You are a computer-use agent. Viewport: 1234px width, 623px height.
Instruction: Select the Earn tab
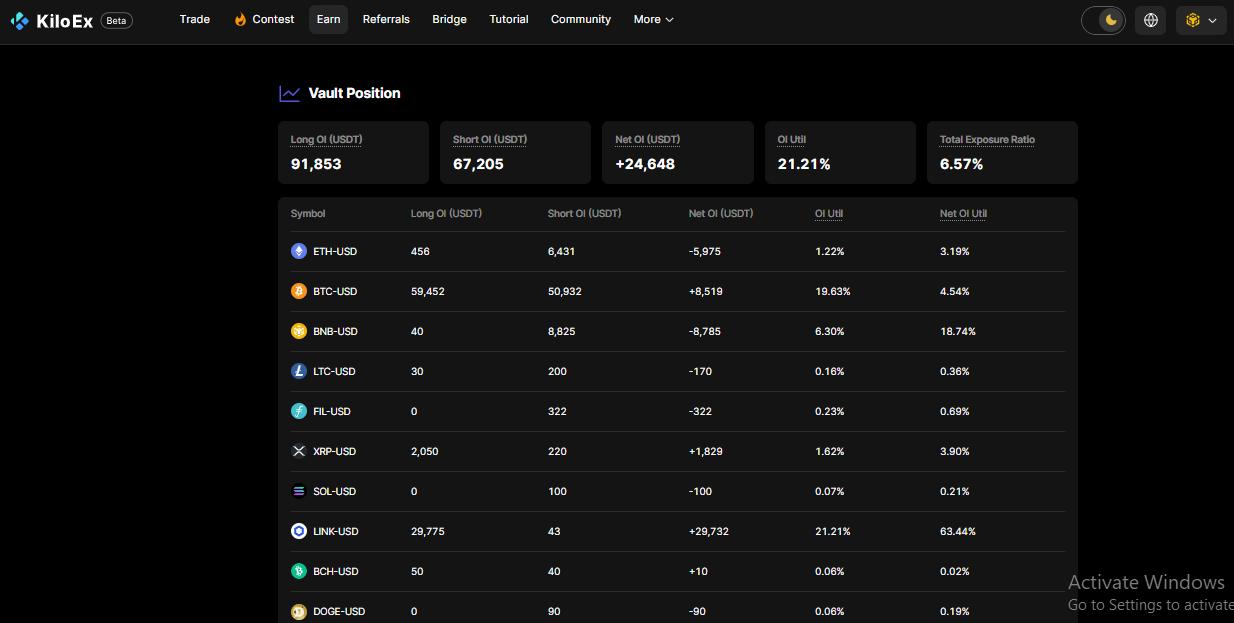click(328, 19)
